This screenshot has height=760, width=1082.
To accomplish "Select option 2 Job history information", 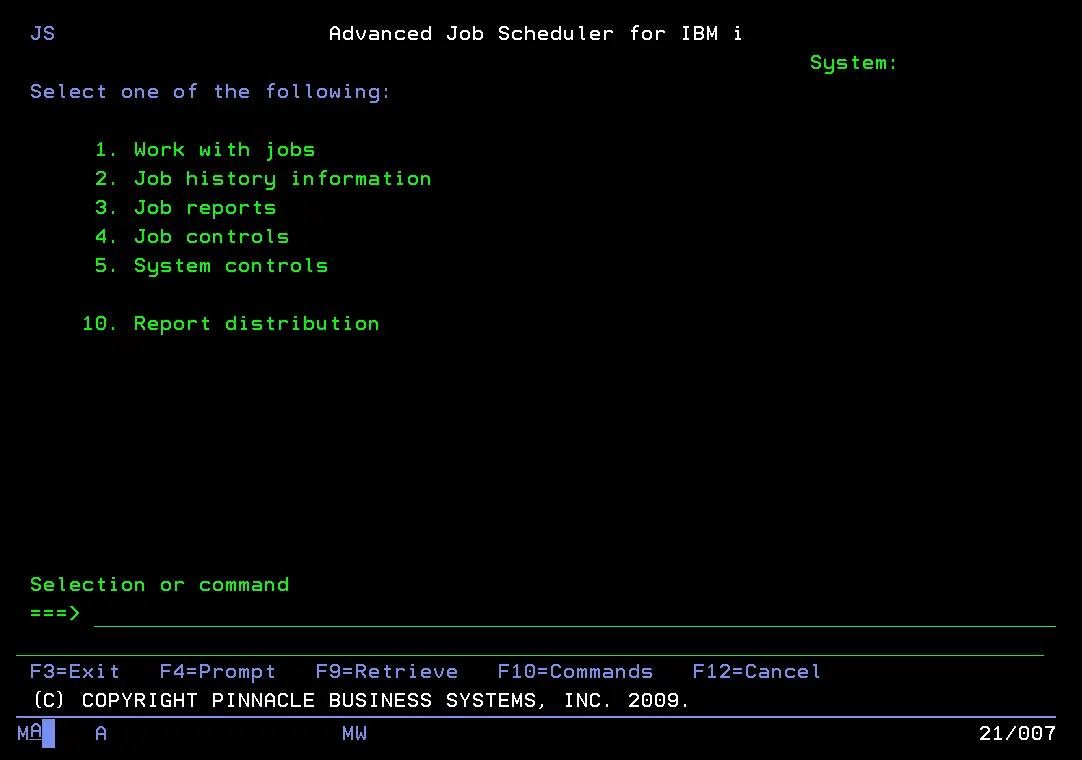I will [x=263, y=179].
